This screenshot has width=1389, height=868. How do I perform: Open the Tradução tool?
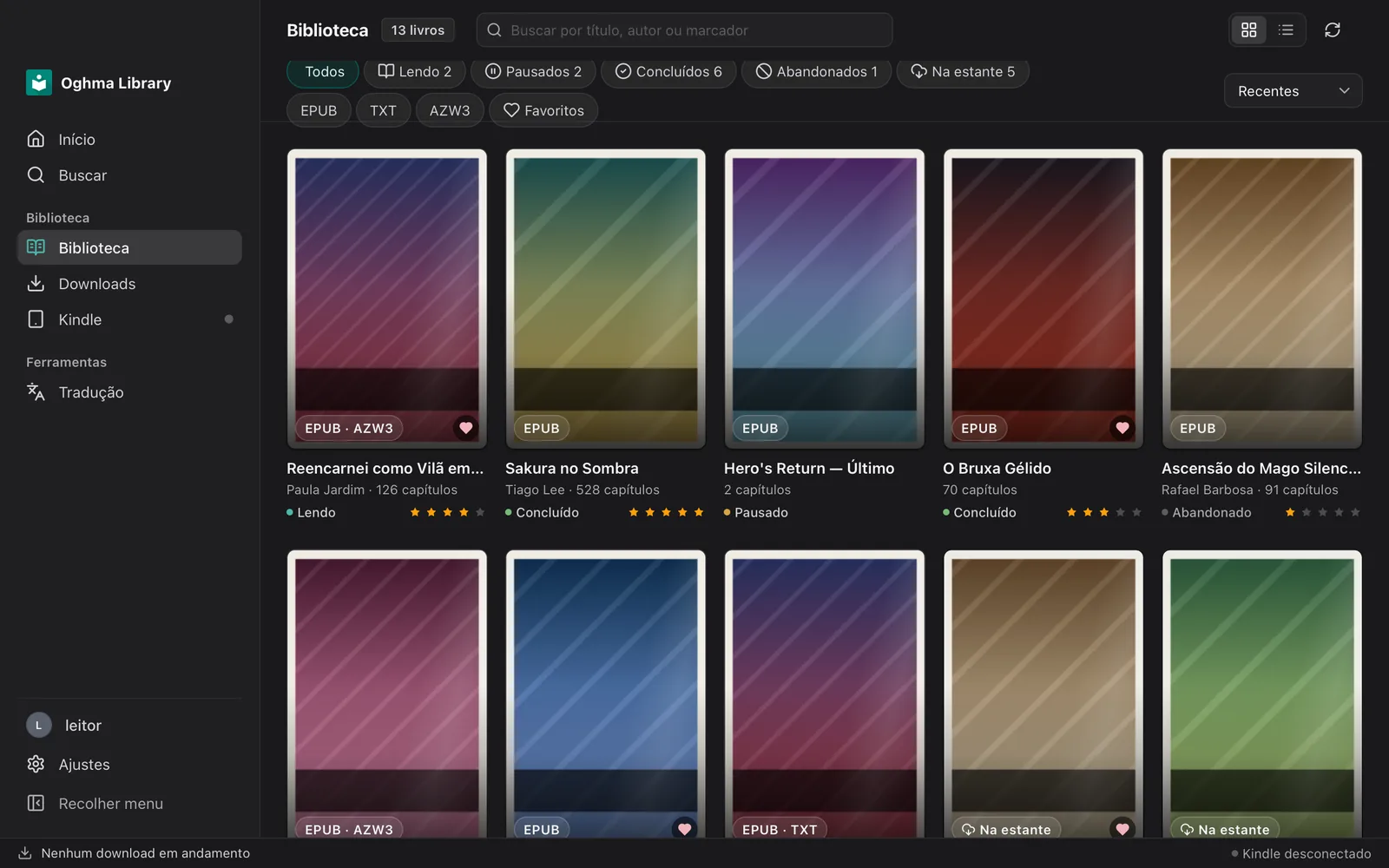click(129, 392)
